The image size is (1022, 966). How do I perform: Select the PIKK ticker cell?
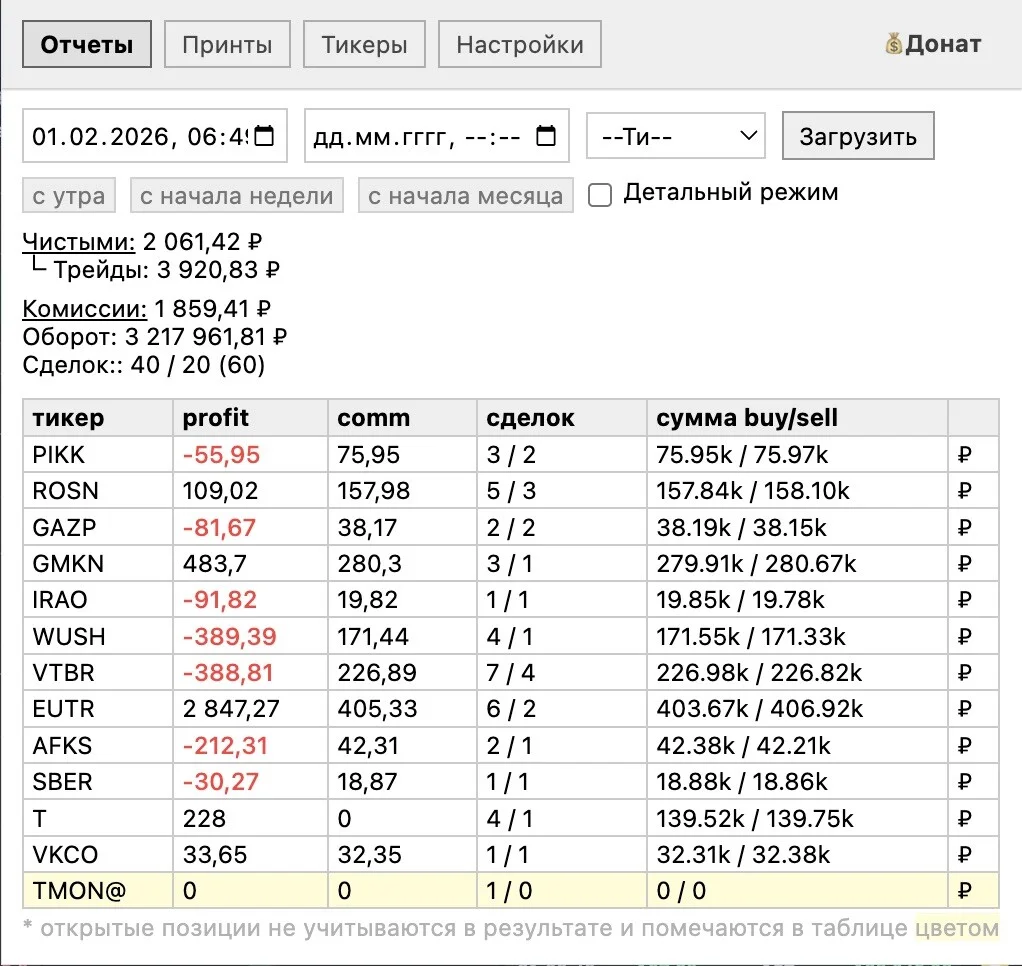point(98,454)
